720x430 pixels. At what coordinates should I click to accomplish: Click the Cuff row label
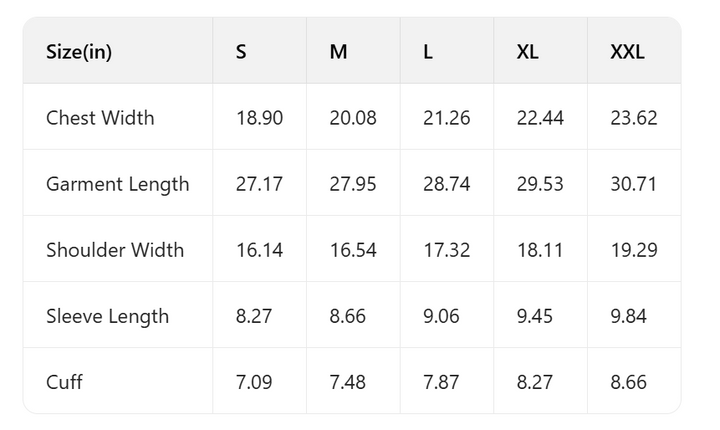coord(64,382)
